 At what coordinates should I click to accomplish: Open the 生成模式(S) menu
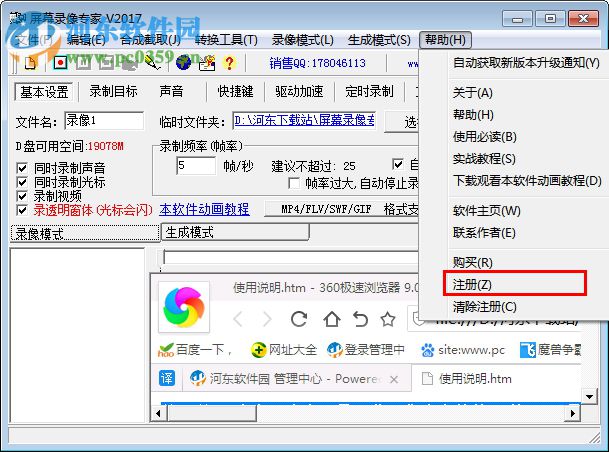379,40
